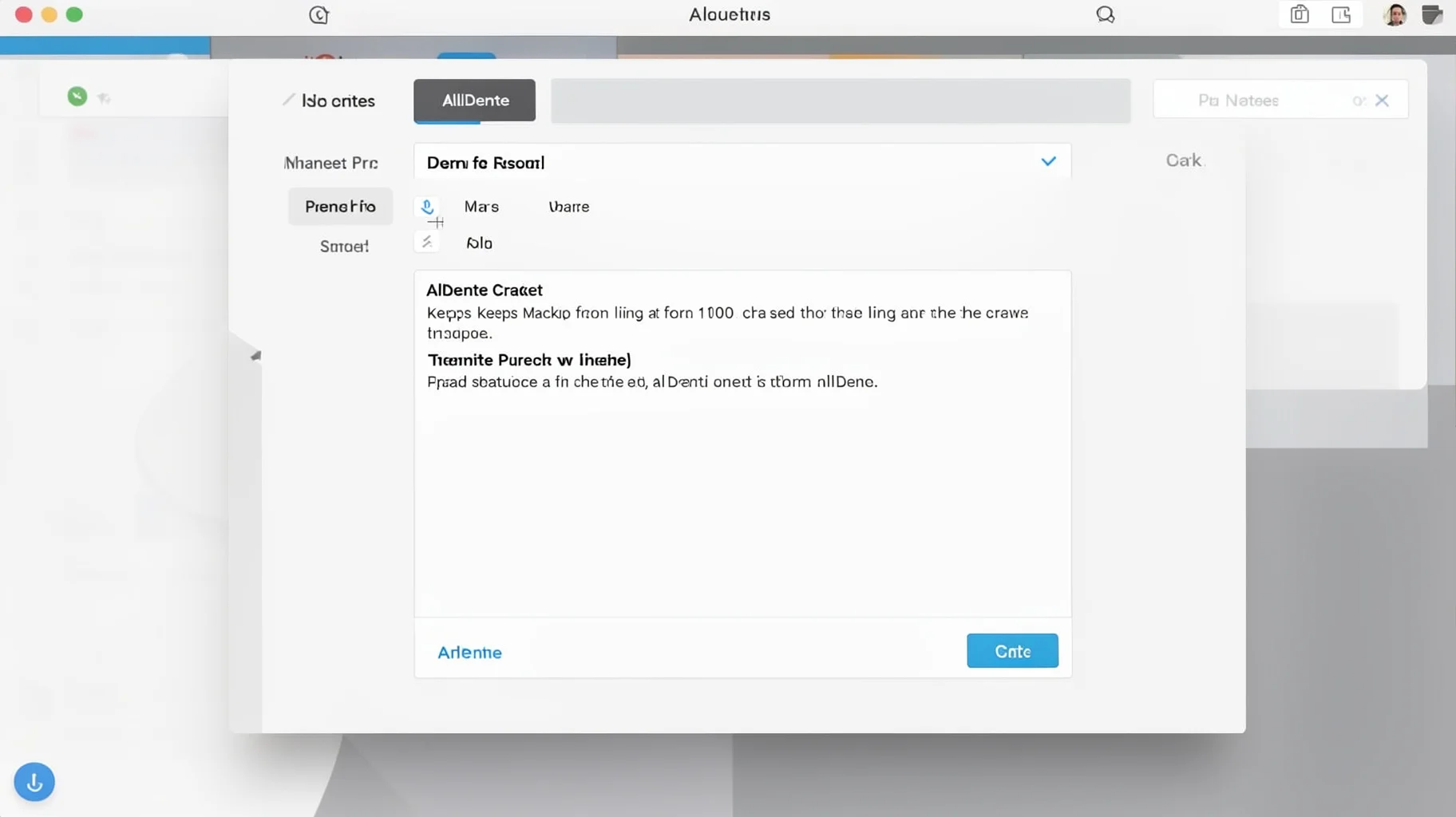The height and width of the screenshot is (817, 1456).
Task: Click the green round status icon
Action: (77, 97)
